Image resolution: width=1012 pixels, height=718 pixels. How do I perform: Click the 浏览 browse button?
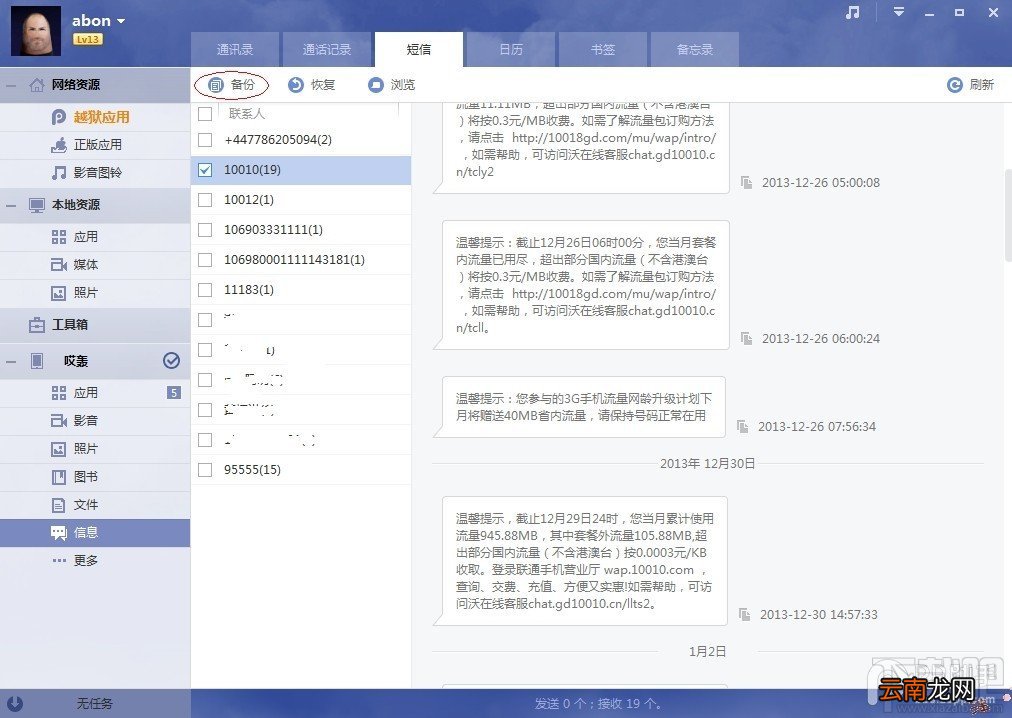click(391, 85)
